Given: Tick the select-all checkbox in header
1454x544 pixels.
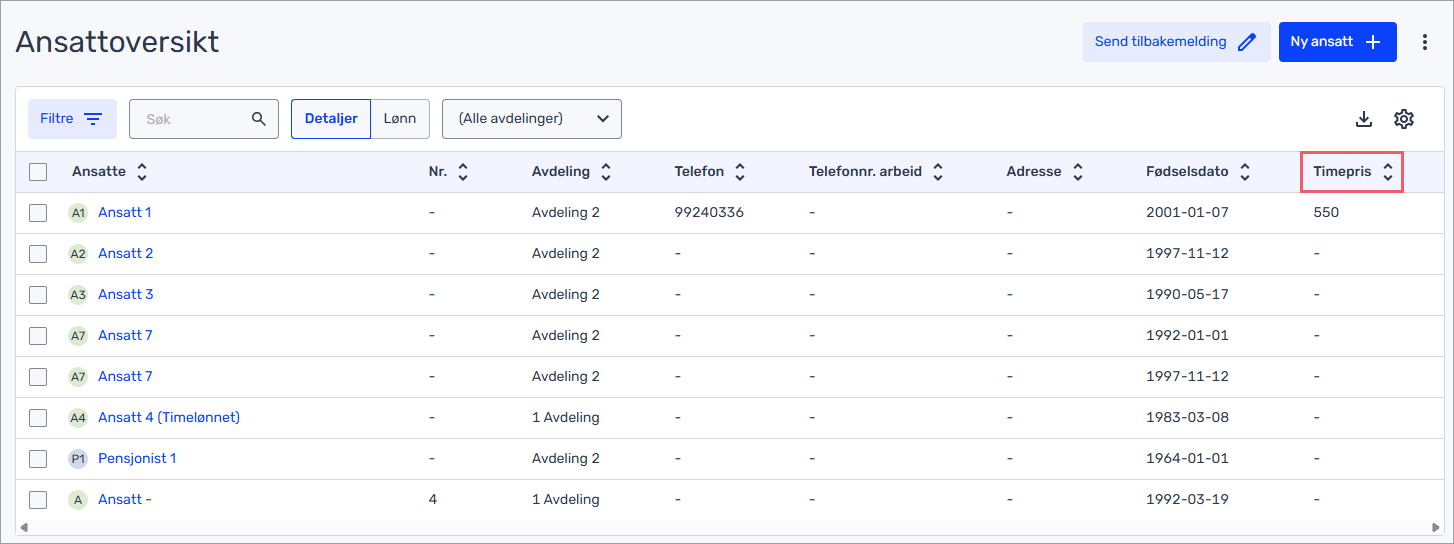Looking at the screenshot, I should [38, 172].
